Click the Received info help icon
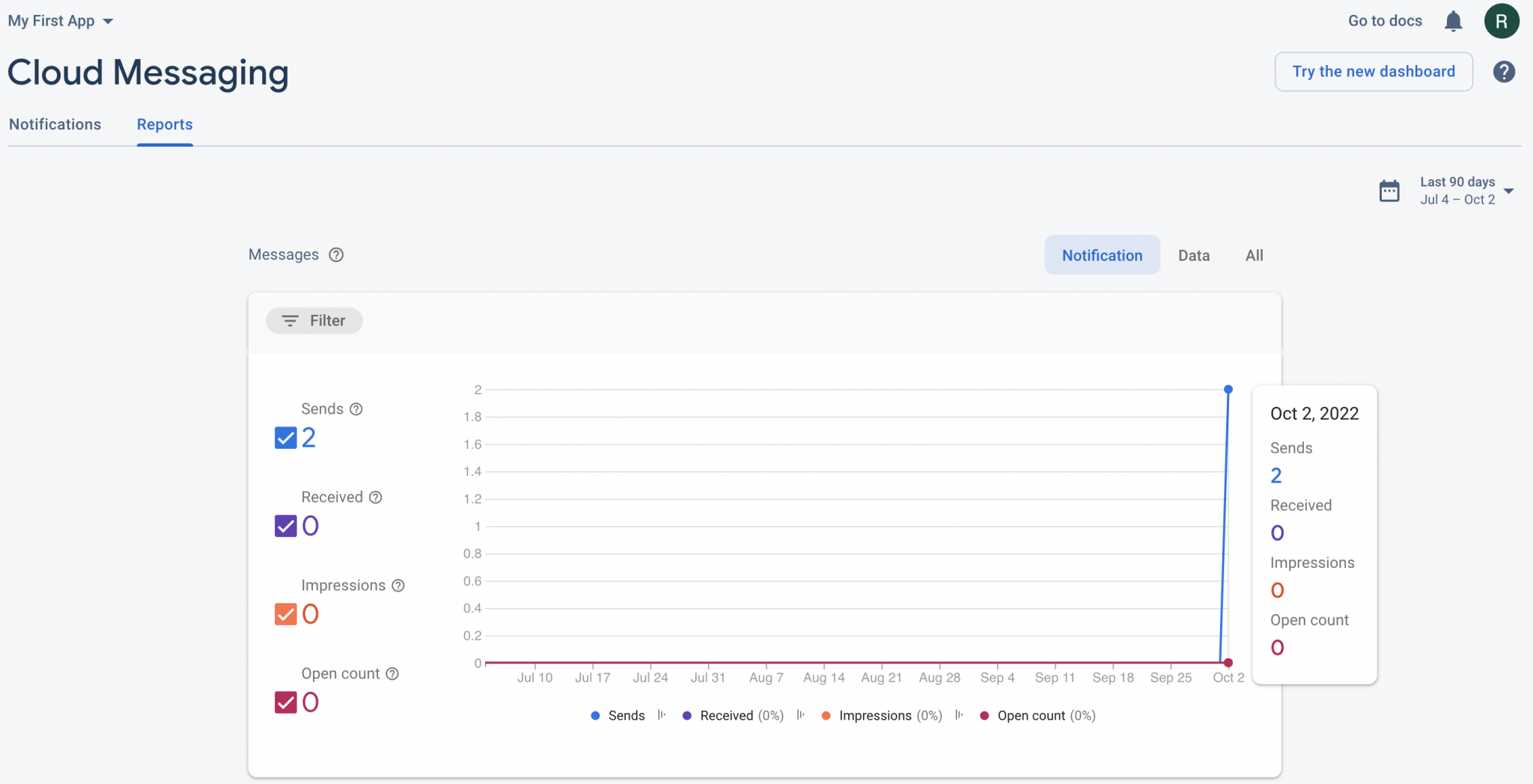This screenshot has height=784, width=1533. 376,497
